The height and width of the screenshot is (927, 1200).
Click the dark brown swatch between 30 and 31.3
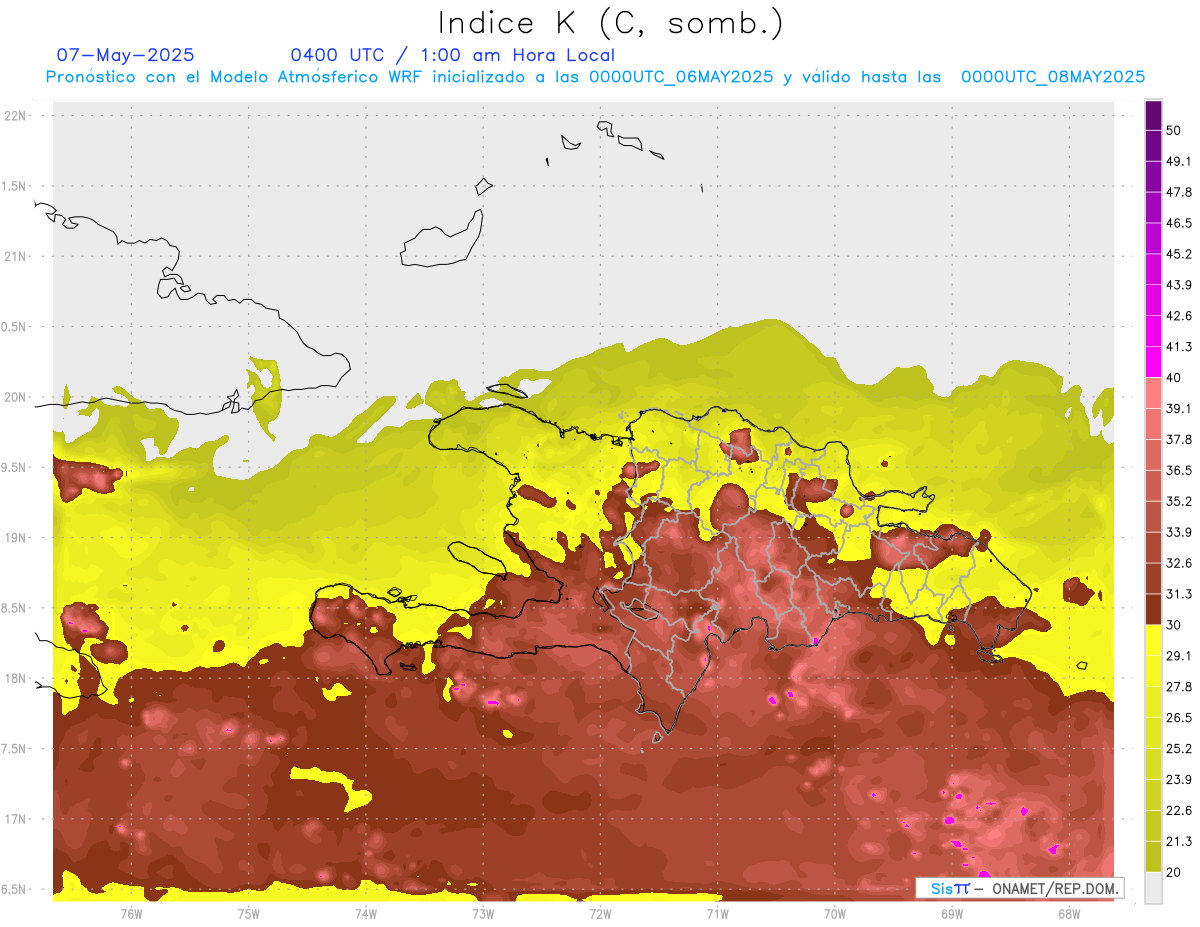(x=1153, y=609)
